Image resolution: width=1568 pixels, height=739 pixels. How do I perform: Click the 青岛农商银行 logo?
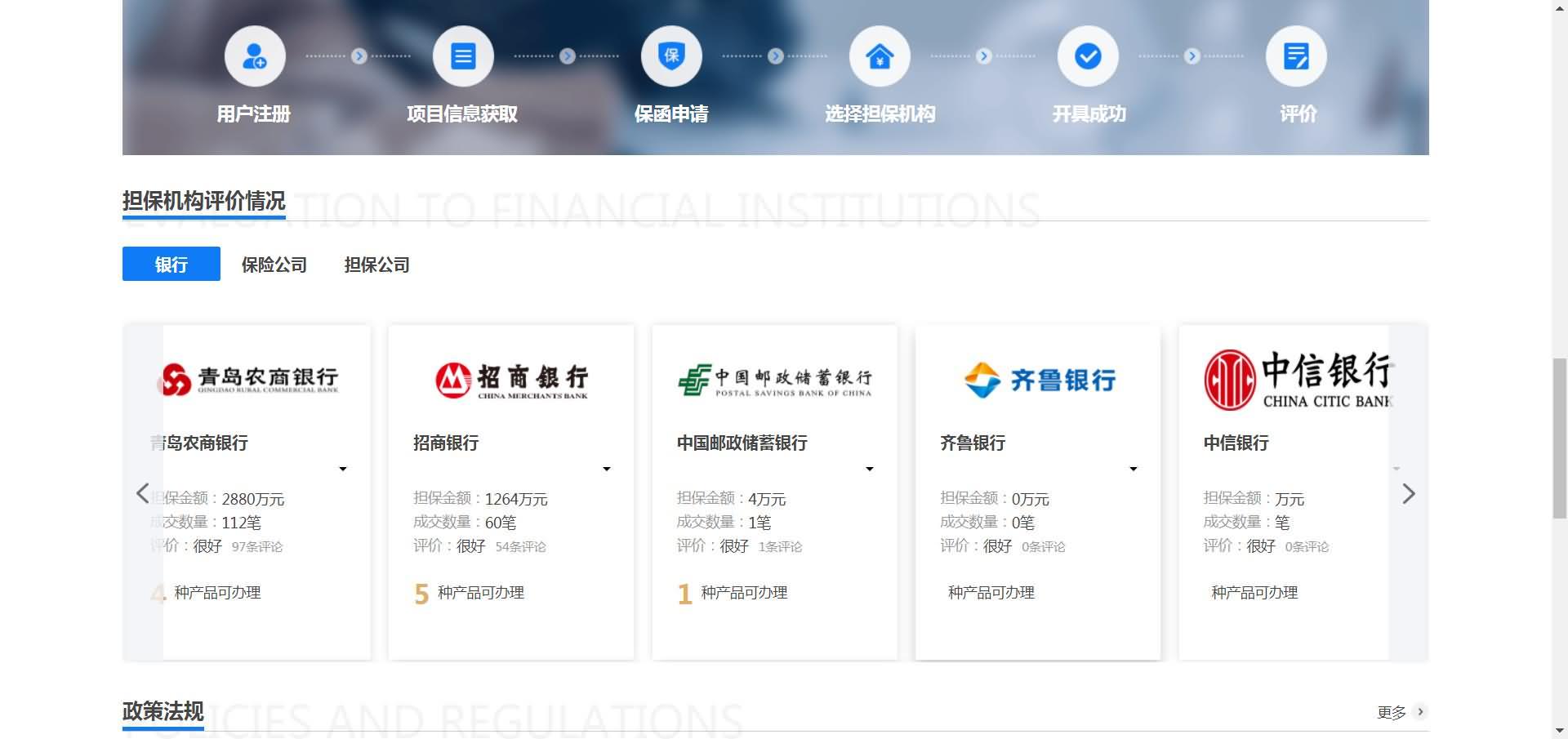click(x=248, y=380)
